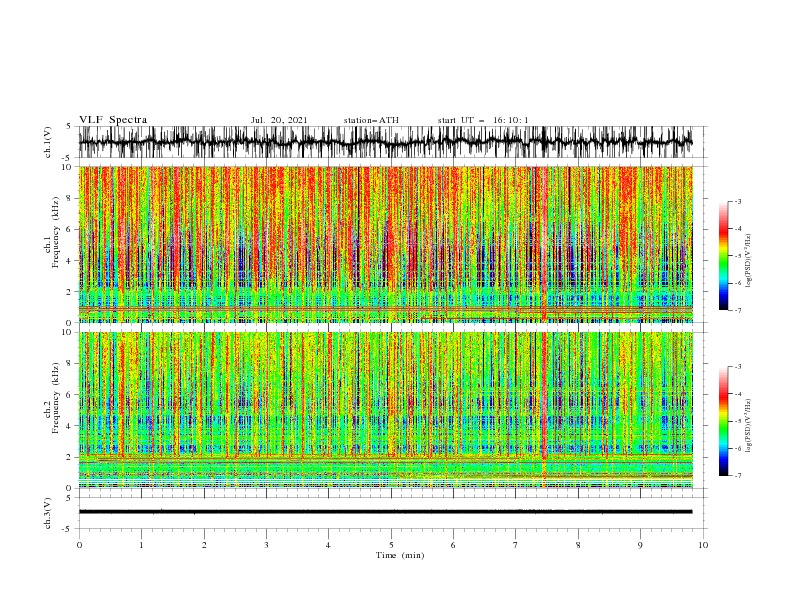792x612 pixels.
Task: Click the time axis tick label "6"
Action: 454,545
